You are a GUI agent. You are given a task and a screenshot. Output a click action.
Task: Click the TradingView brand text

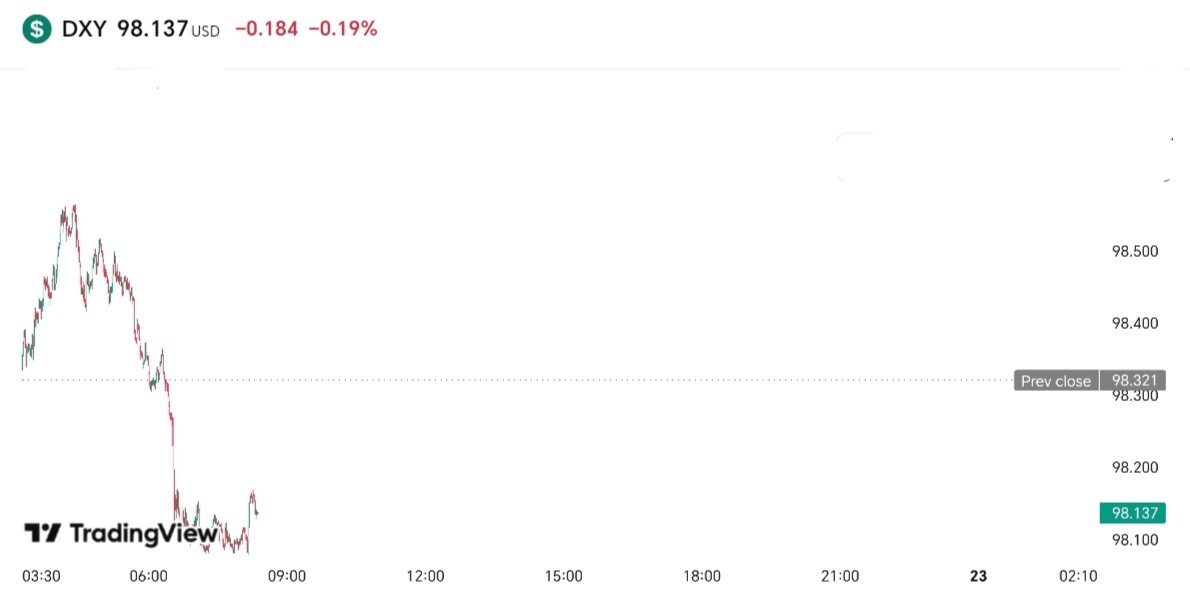coord(143,533)
